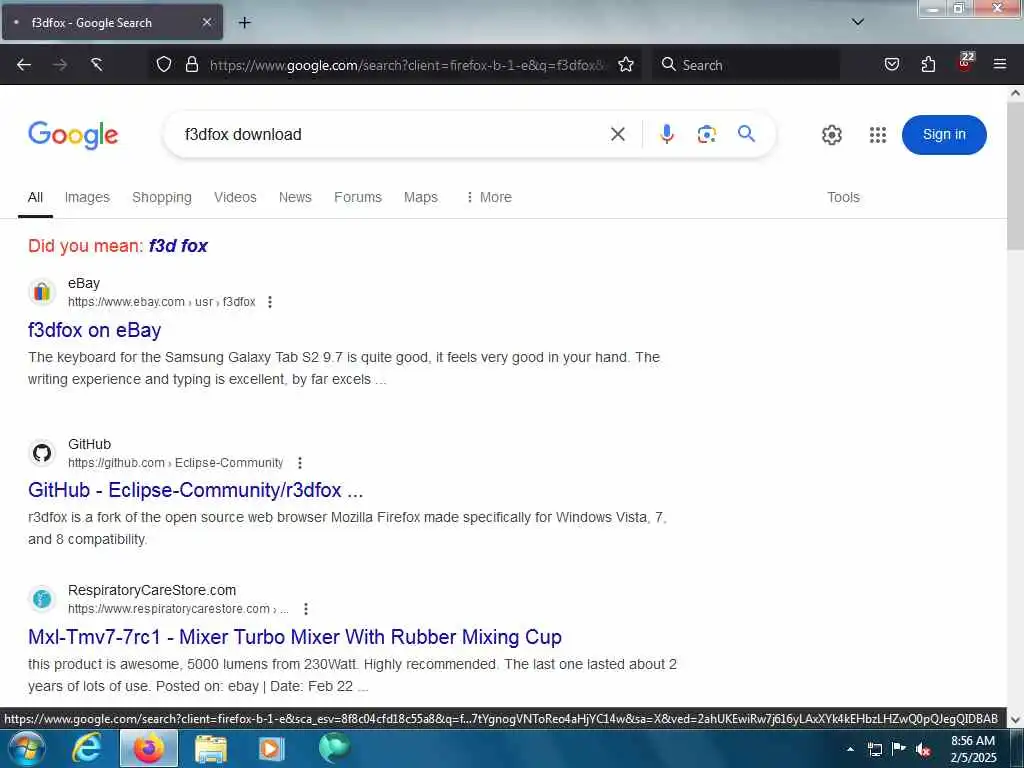The height and width of the screenshot is (768, 1024).
Task: Open the Mxl-Tmv7-7rc1 Mixer result link
Action: coord(295,637)
